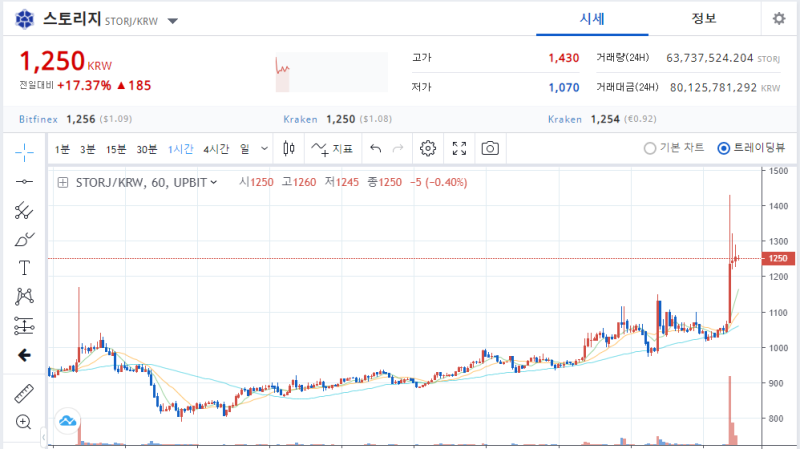
Task: Take a chart snapshot with camera
Action: pos(490,148)
